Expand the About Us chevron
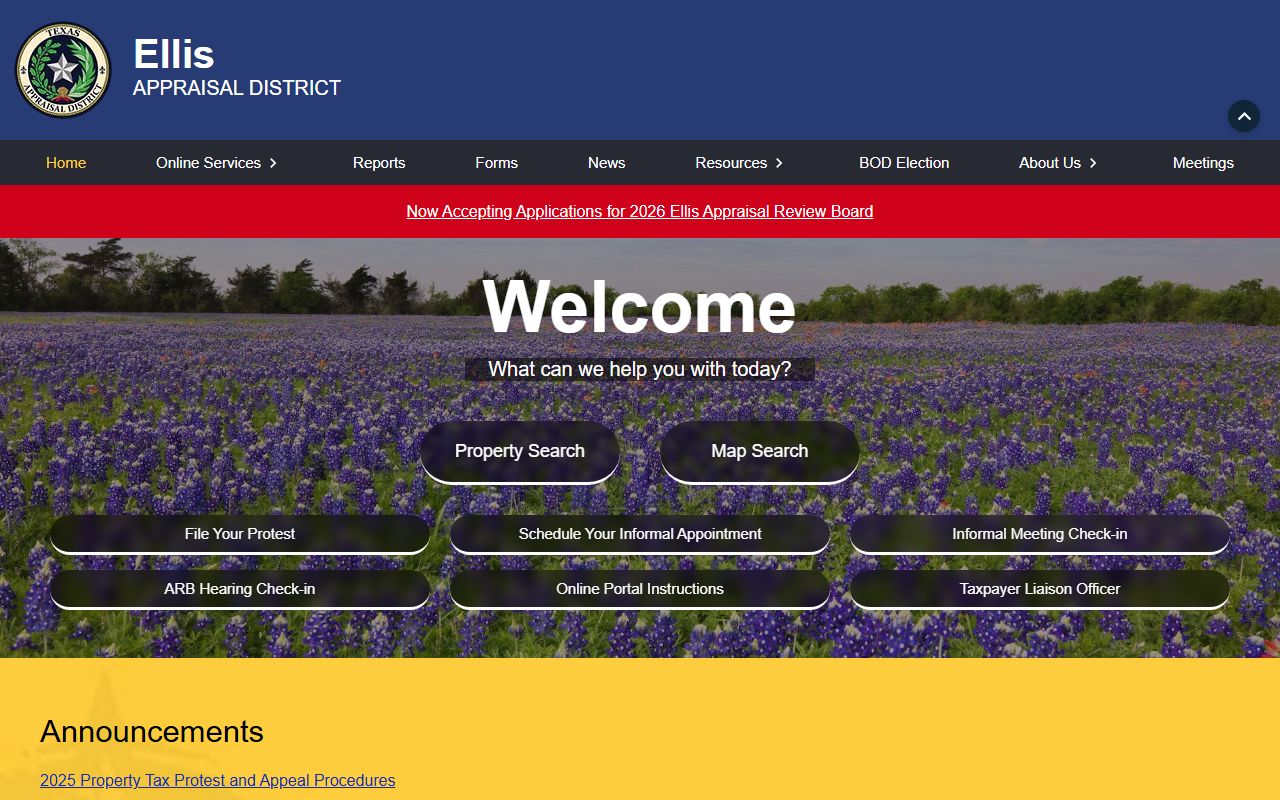Image resolution: width=1280 pixels, height=800 pixels. pyautogui.click(x=1093, y=163)
